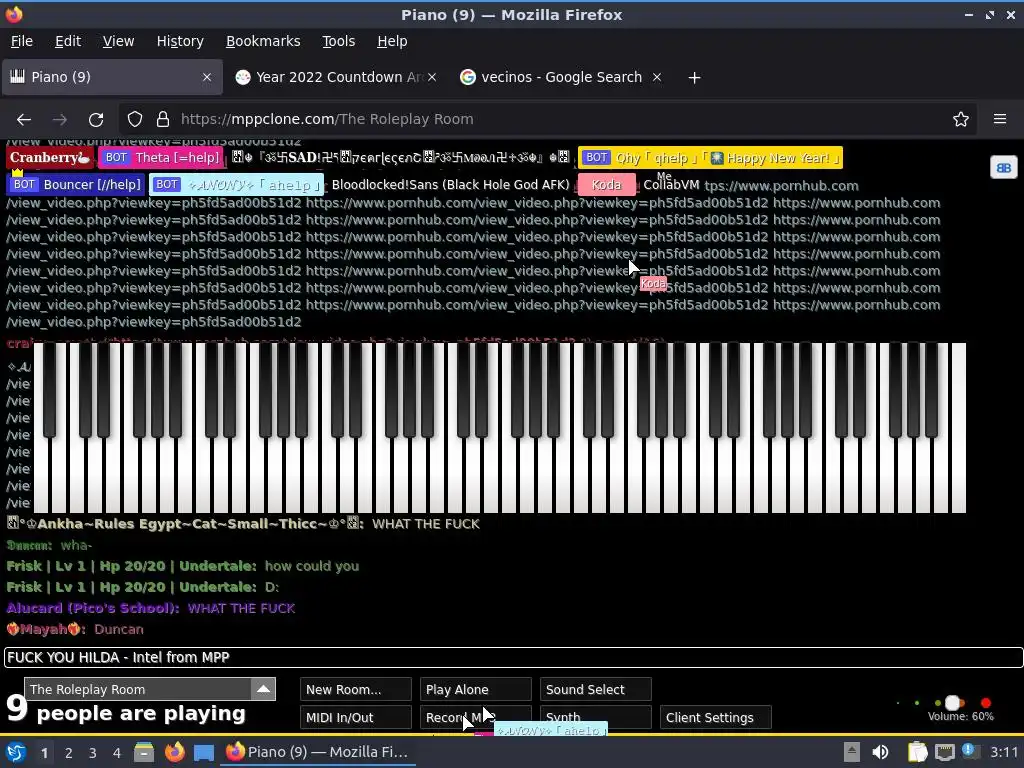Open the History menu
1024x768 pixels.
[180, 41]
